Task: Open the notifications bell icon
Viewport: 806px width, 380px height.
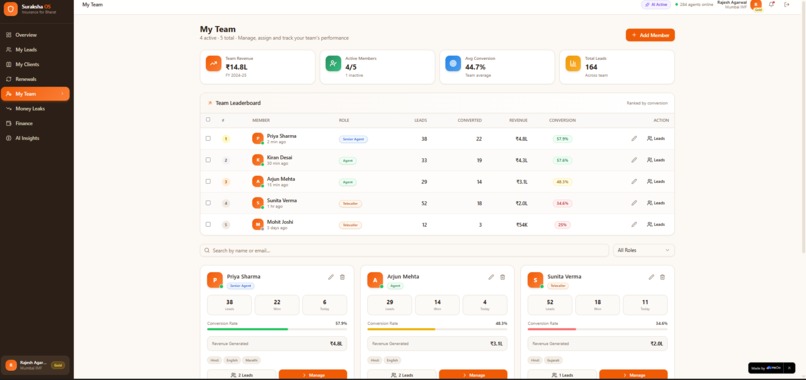Action: click(771, 5)
